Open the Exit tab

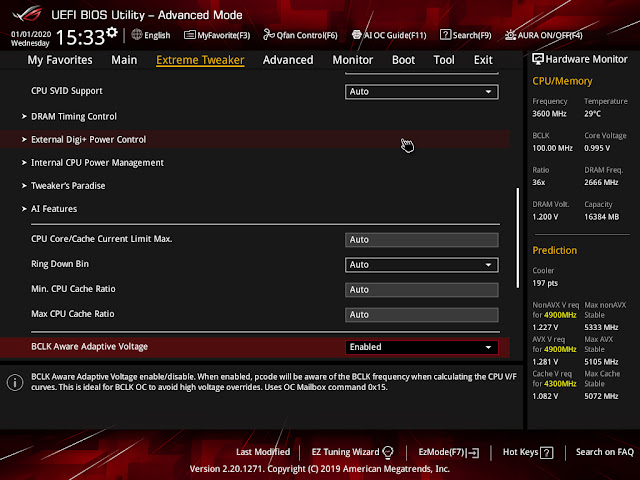tap(483, 60)
